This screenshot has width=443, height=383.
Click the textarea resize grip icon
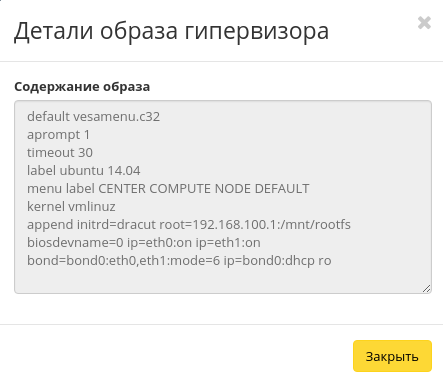tap(426, 289)
